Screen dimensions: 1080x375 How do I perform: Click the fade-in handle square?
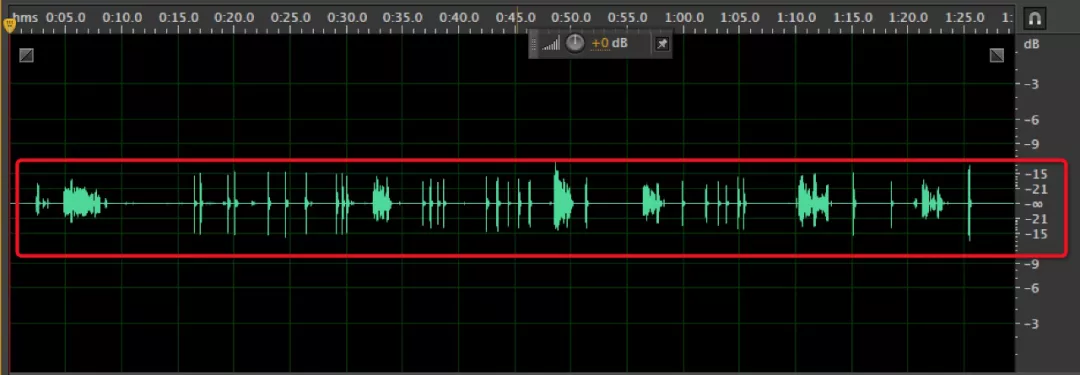point(26,55)
